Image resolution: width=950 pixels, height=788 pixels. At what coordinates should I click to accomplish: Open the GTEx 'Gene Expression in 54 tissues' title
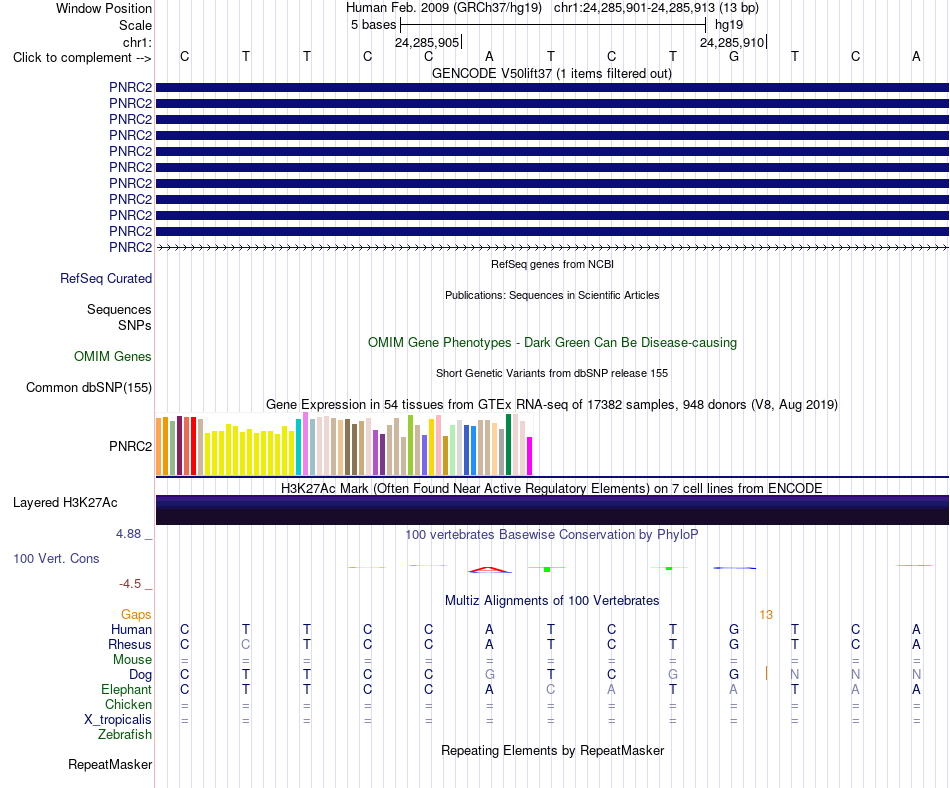(552, 404)
